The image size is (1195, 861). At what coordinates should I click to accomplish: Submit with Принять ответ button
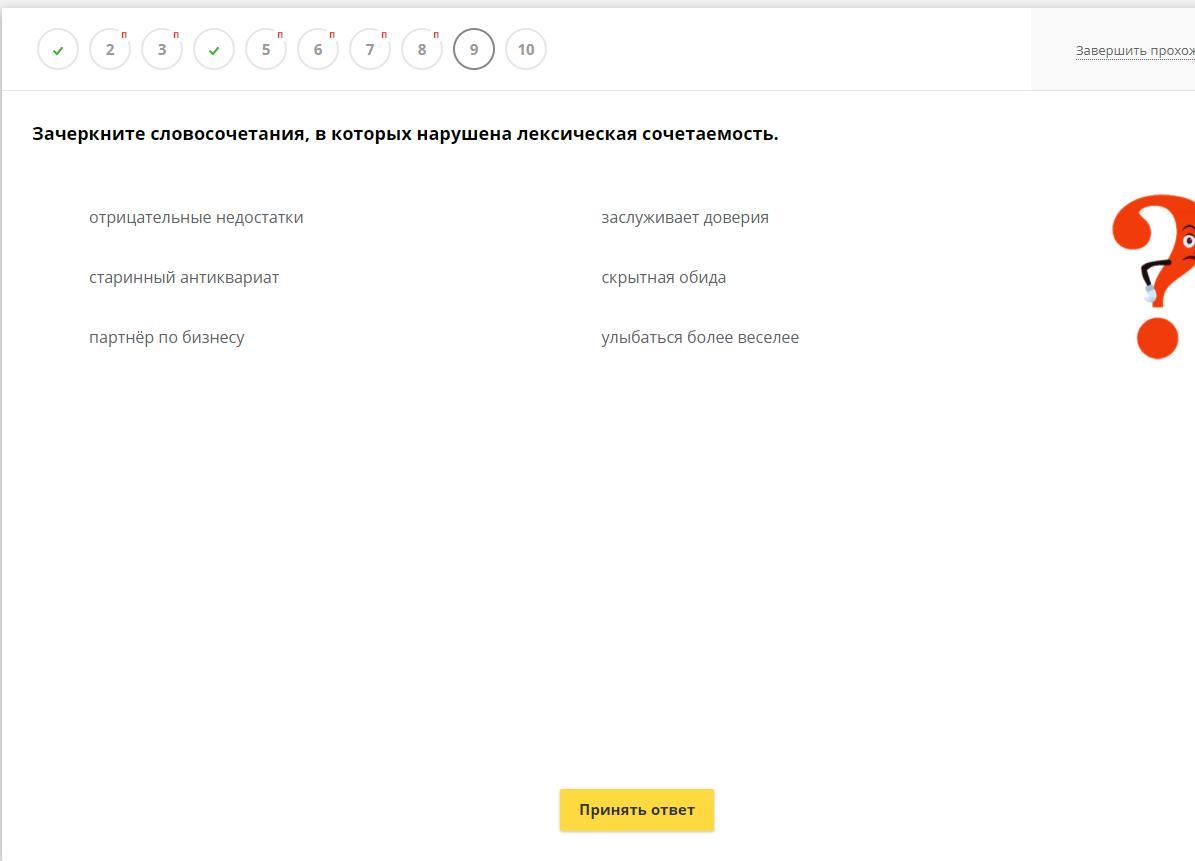pyautogui.click(x=636, y=810)
